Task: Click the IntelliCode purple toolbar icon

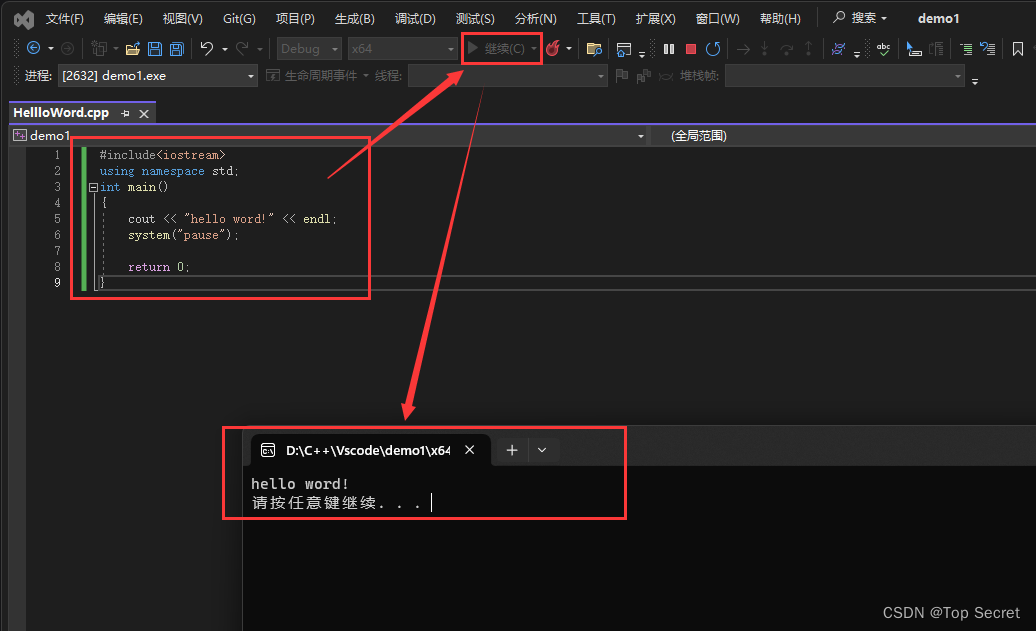Action: click(838, 49)
